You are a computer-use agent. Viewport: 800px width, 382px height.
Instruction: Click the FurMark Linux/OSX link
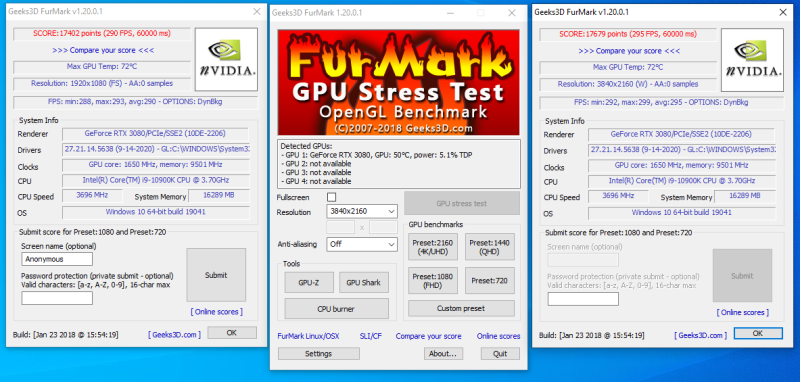(x=308, y=336)
